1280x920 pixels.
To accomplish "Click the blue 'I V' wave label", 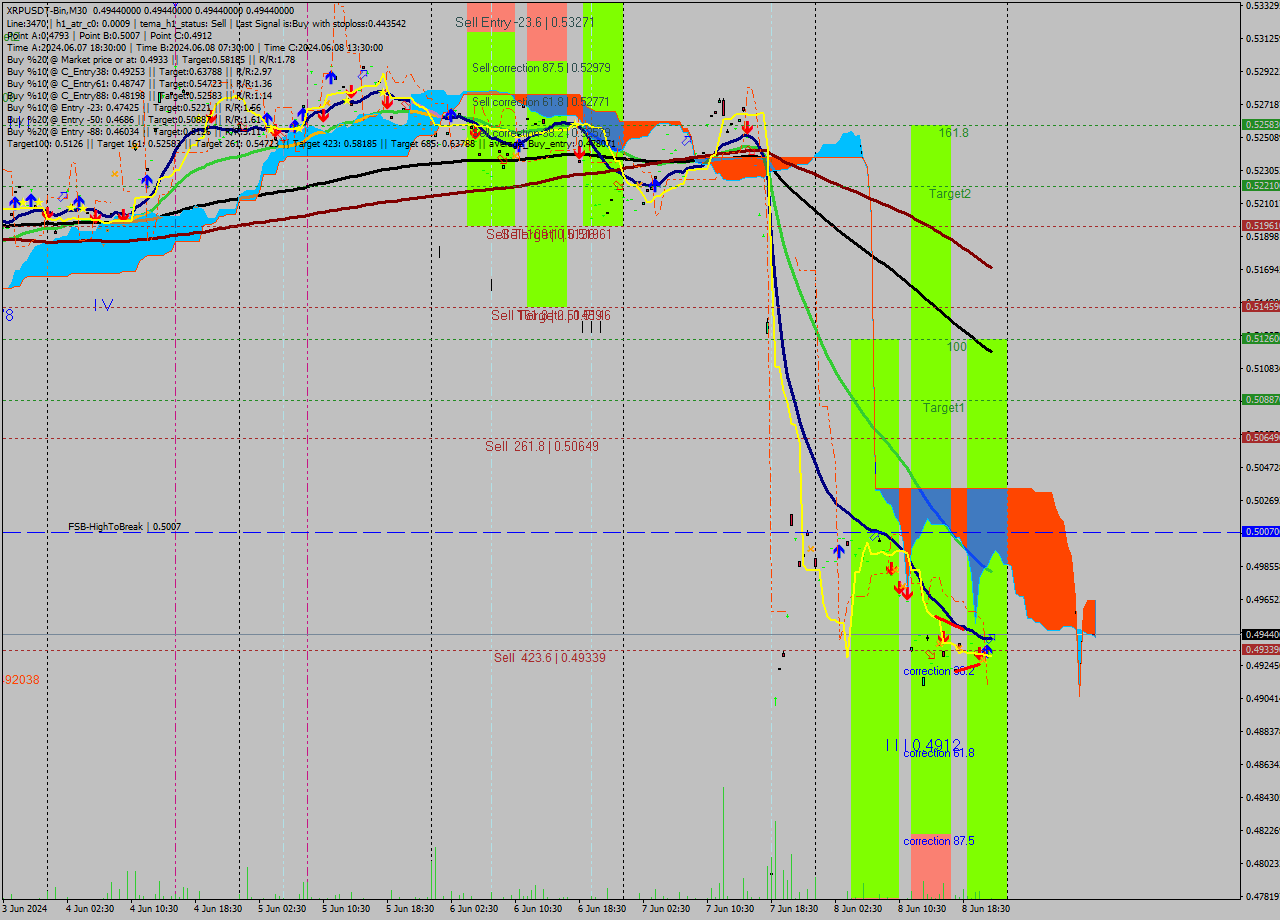I will tap(104, 304).
